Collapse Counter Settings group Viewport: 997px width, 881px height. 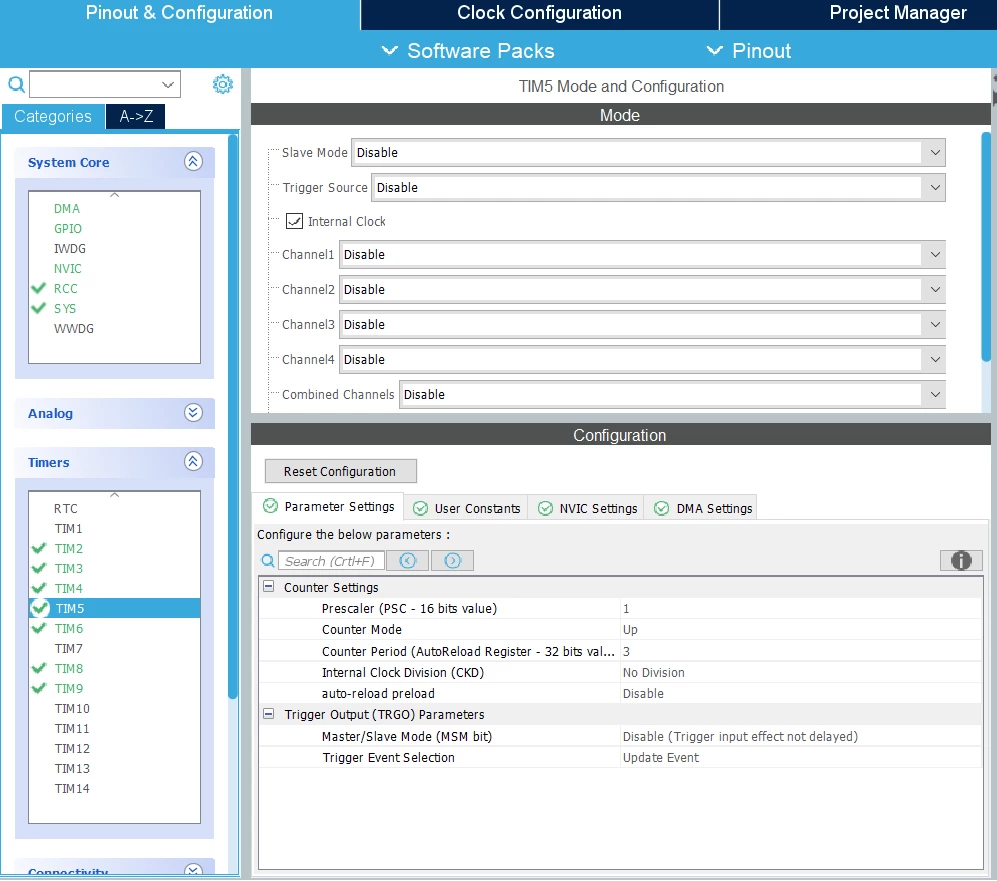269,587
